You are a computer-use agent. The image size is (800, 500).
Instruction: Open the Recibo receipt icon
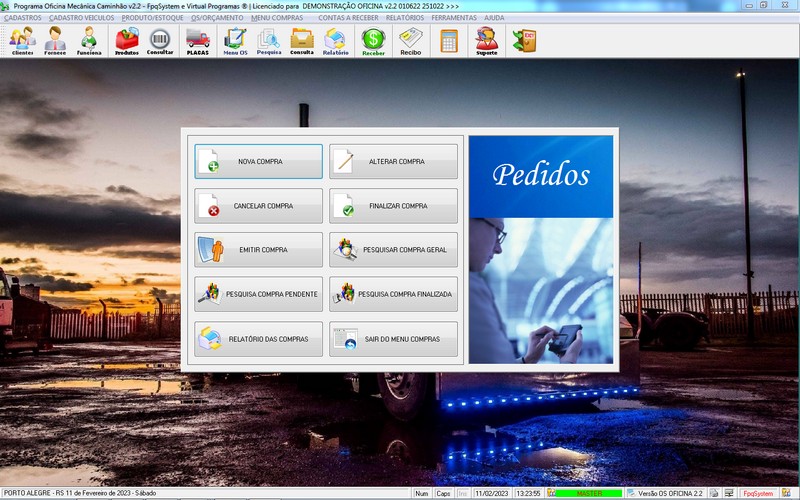(x=411, y=41)
